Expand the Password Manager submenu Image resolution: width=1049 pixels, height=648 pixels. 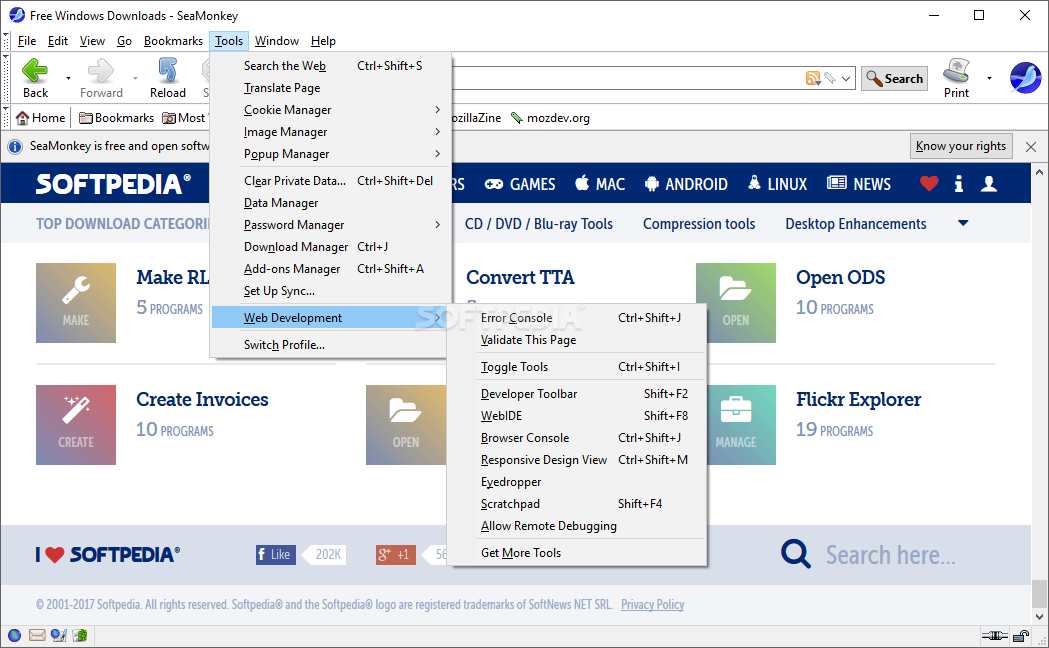pyautogui.click(x=330, y=225)
